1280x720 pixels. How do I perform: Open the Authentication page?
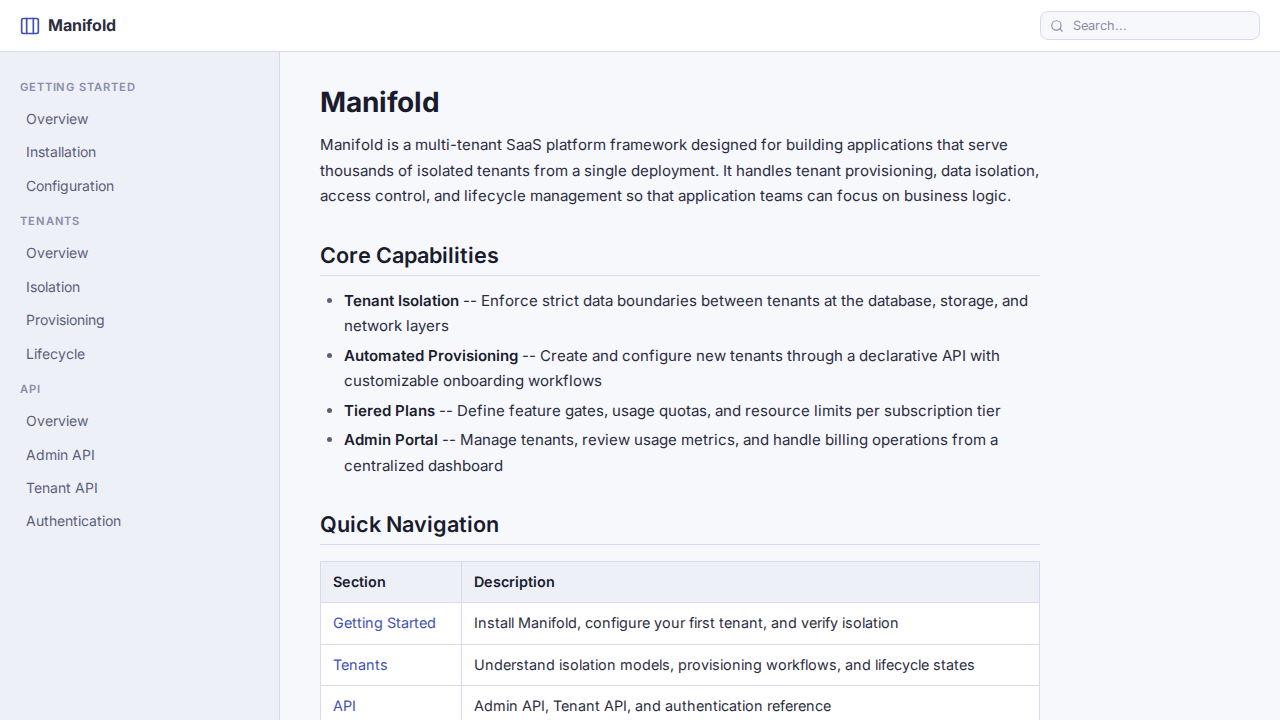point(73,521)
